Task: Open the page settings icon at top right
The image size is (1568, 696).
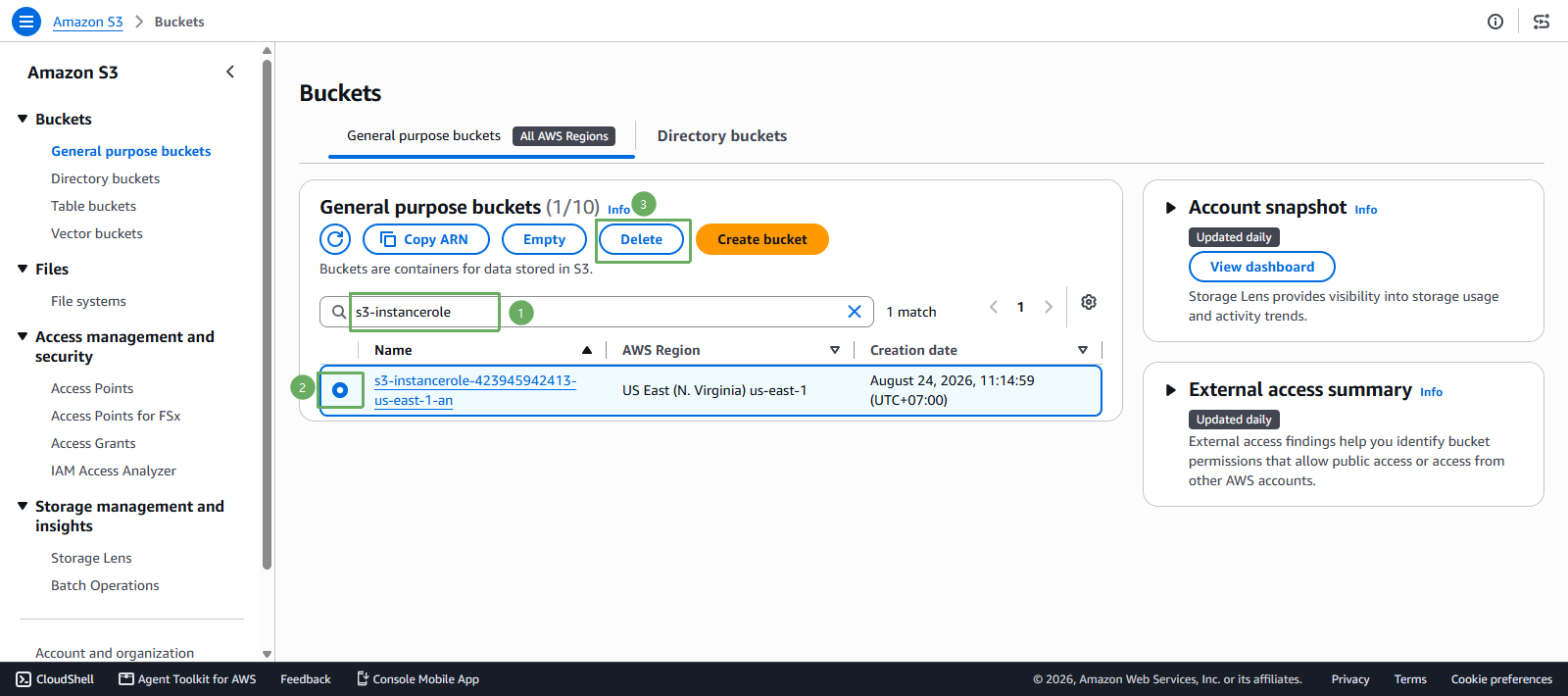Action: pos(1542,22)
